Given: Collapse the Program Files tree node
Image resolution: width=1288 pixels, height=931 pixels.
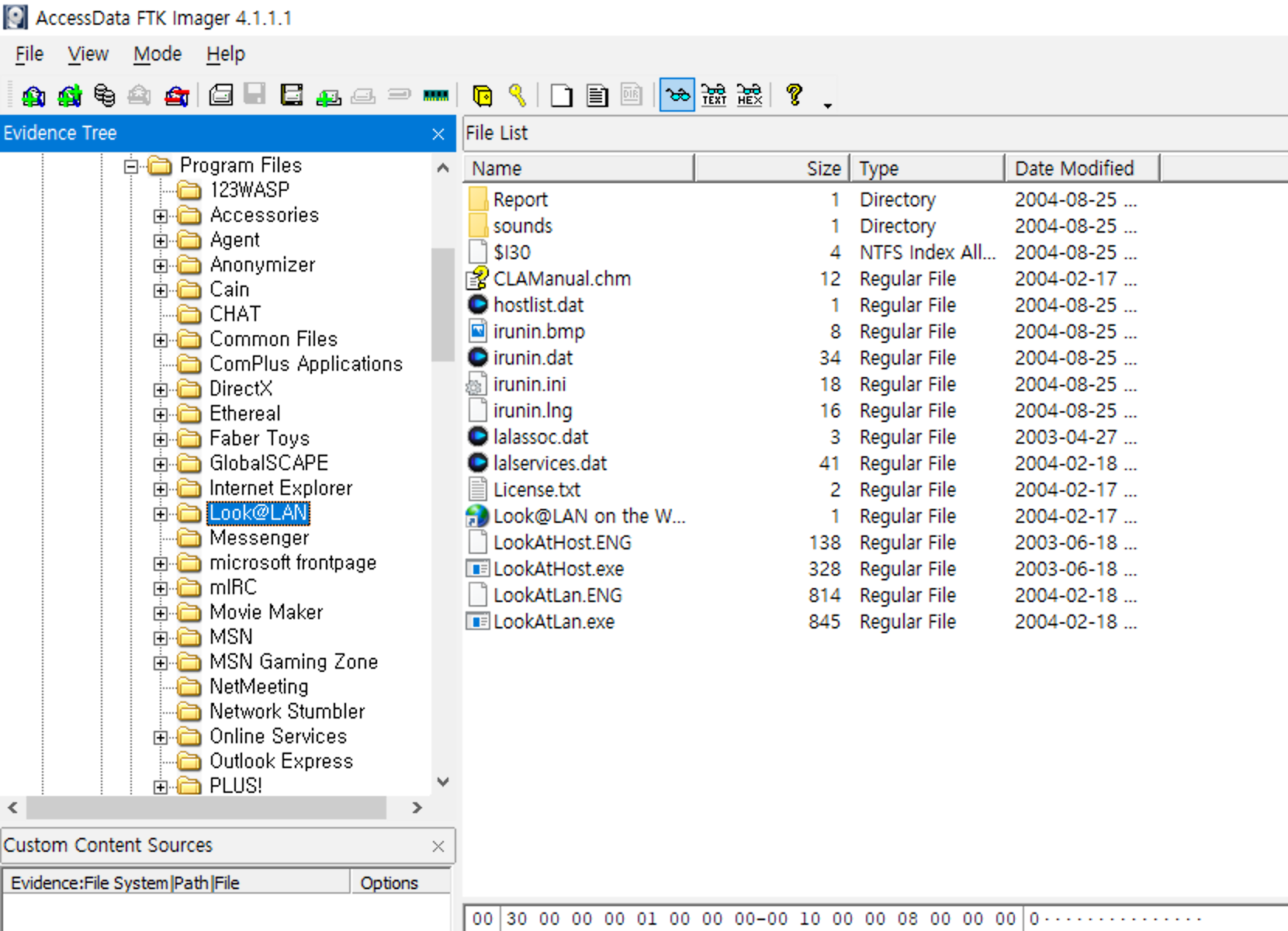Looking at the screenshot, I should click(131, 165).
